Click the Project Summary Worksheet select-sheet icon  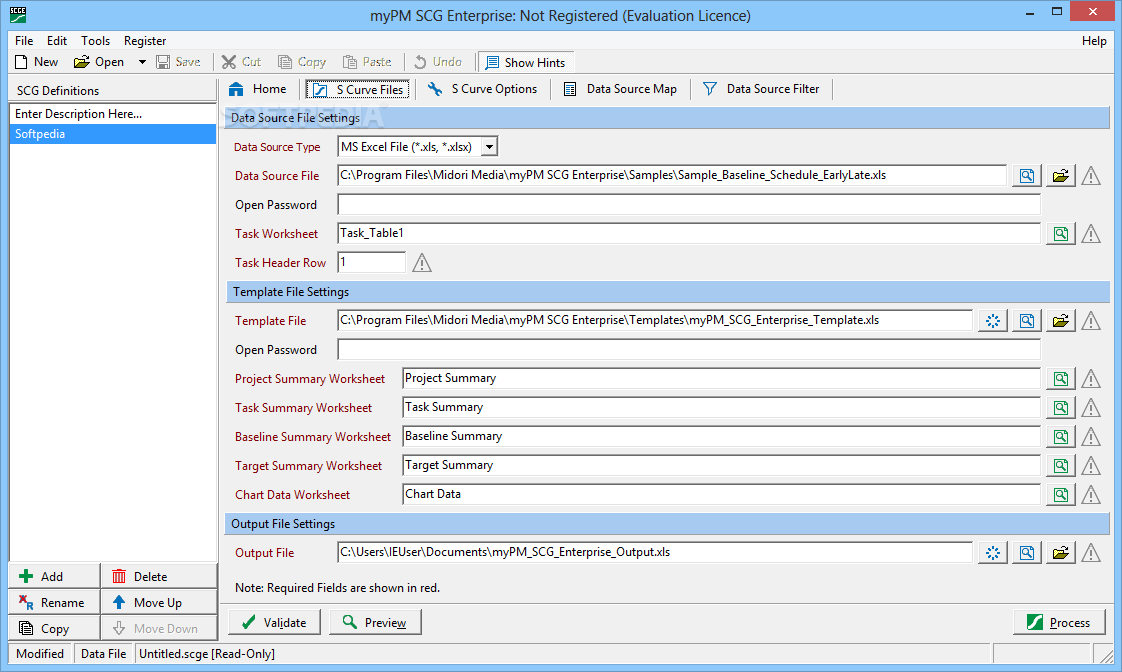[x=1060, y=379]
